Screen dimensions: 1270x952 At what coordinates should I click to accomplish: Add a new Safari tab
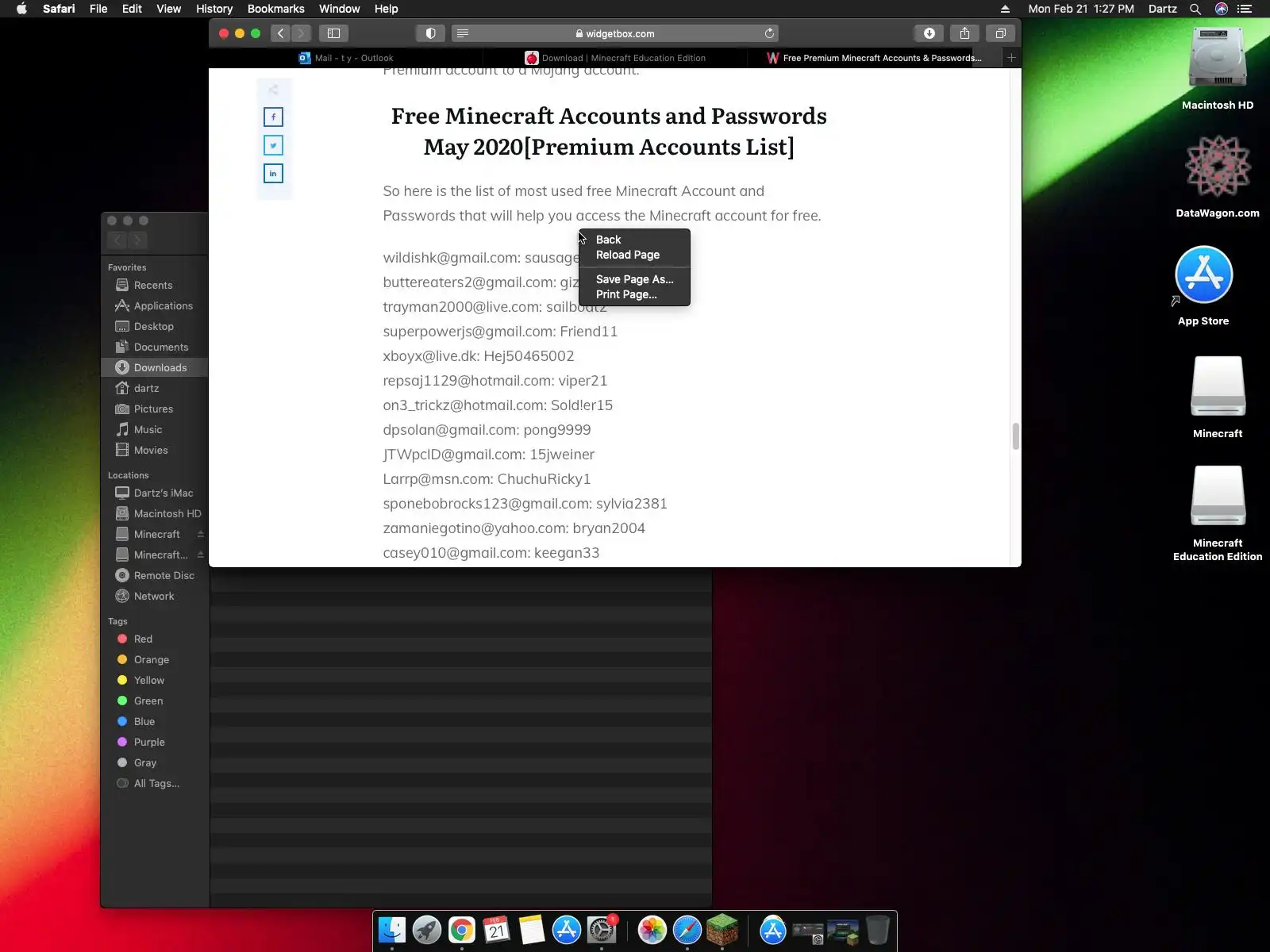tap(1011, 58)
